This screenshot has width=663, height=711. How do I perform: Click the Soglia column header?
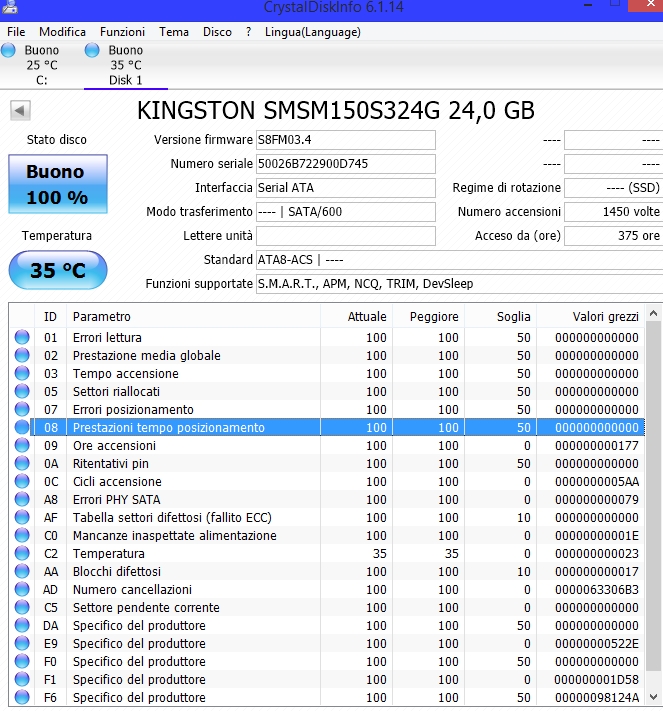(x=501, y=317)
